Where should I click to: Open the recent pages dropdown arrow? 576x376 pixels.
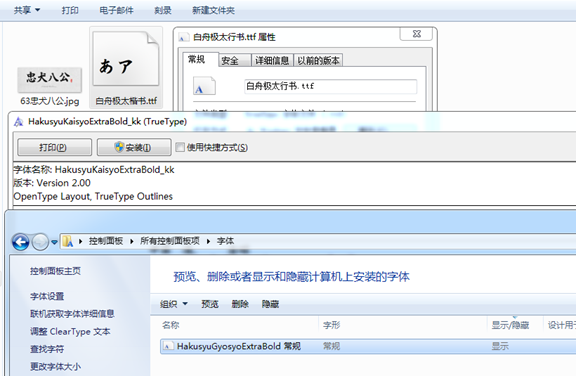(x=54, y=242)
